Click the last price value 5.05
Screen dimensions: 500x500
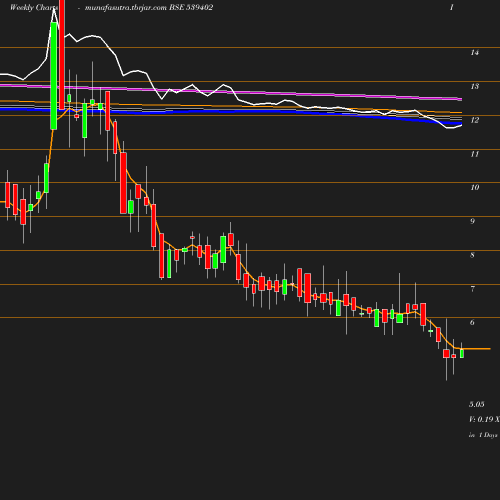click(477, 404)
